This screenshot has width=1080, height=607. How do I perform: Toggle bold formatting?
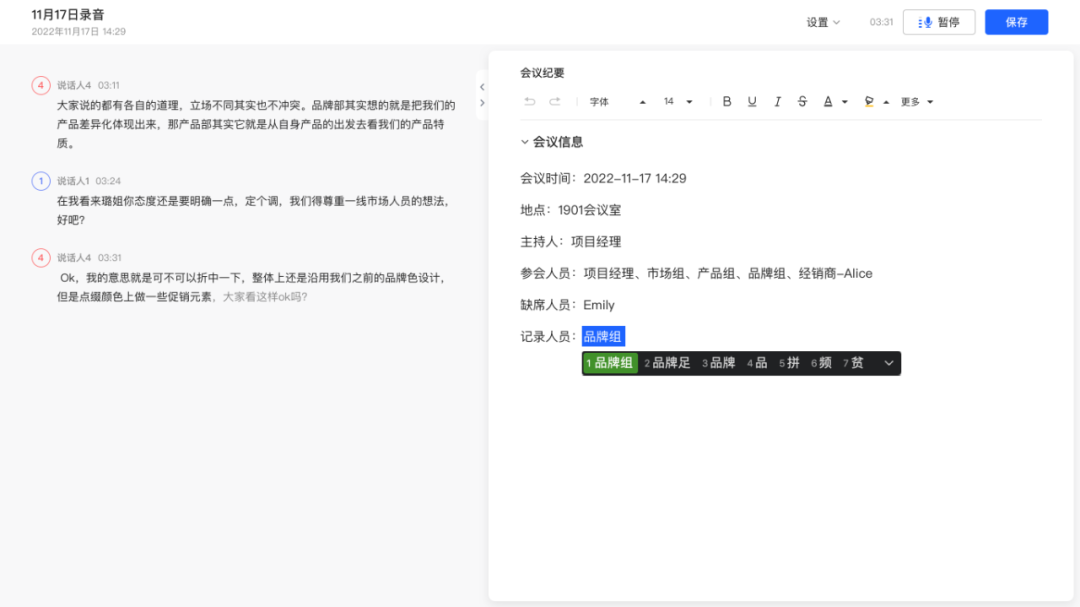[727, 102]
